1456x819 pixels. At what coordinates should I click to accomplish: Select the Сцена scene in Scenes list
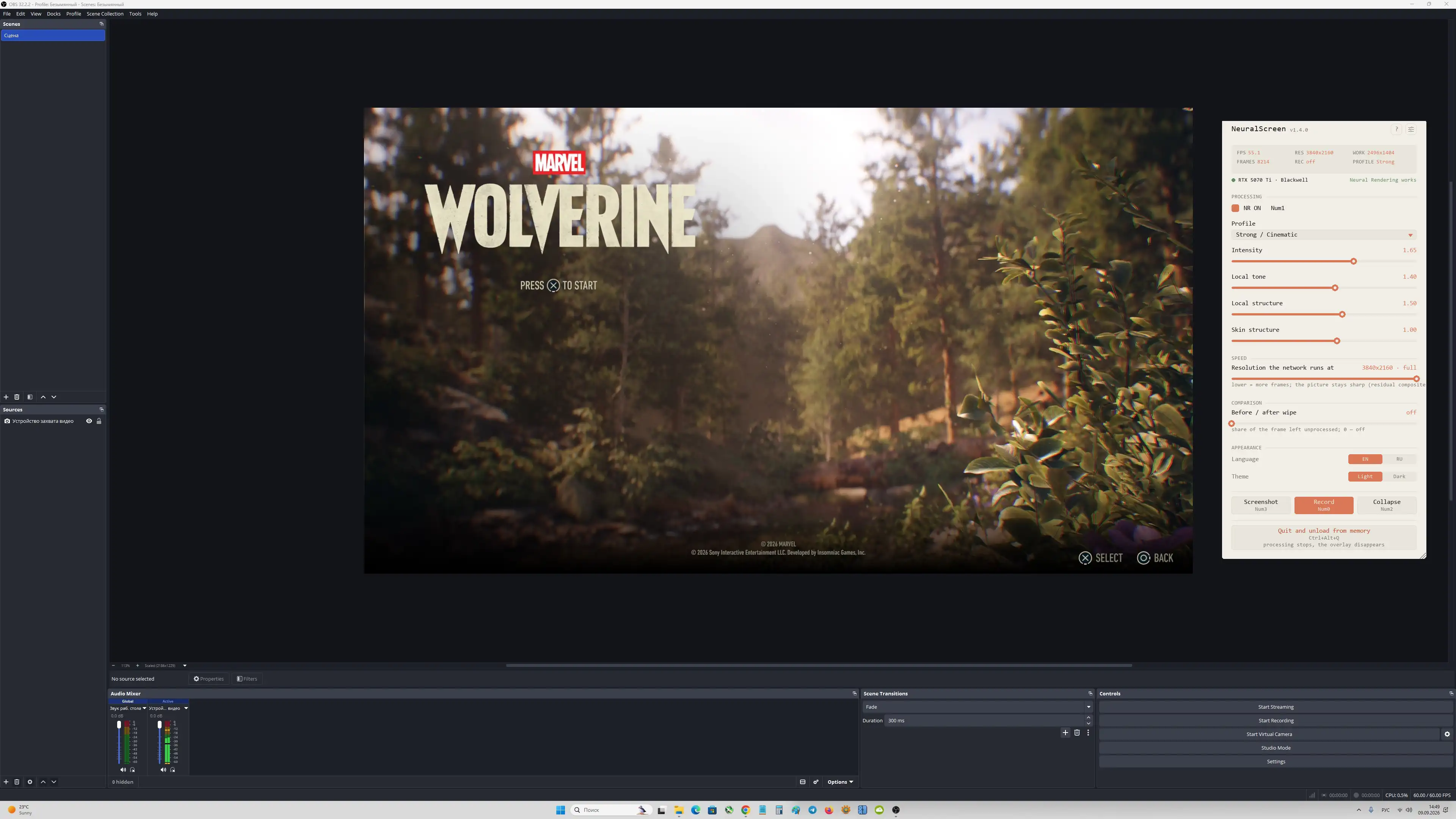[53, 35]
